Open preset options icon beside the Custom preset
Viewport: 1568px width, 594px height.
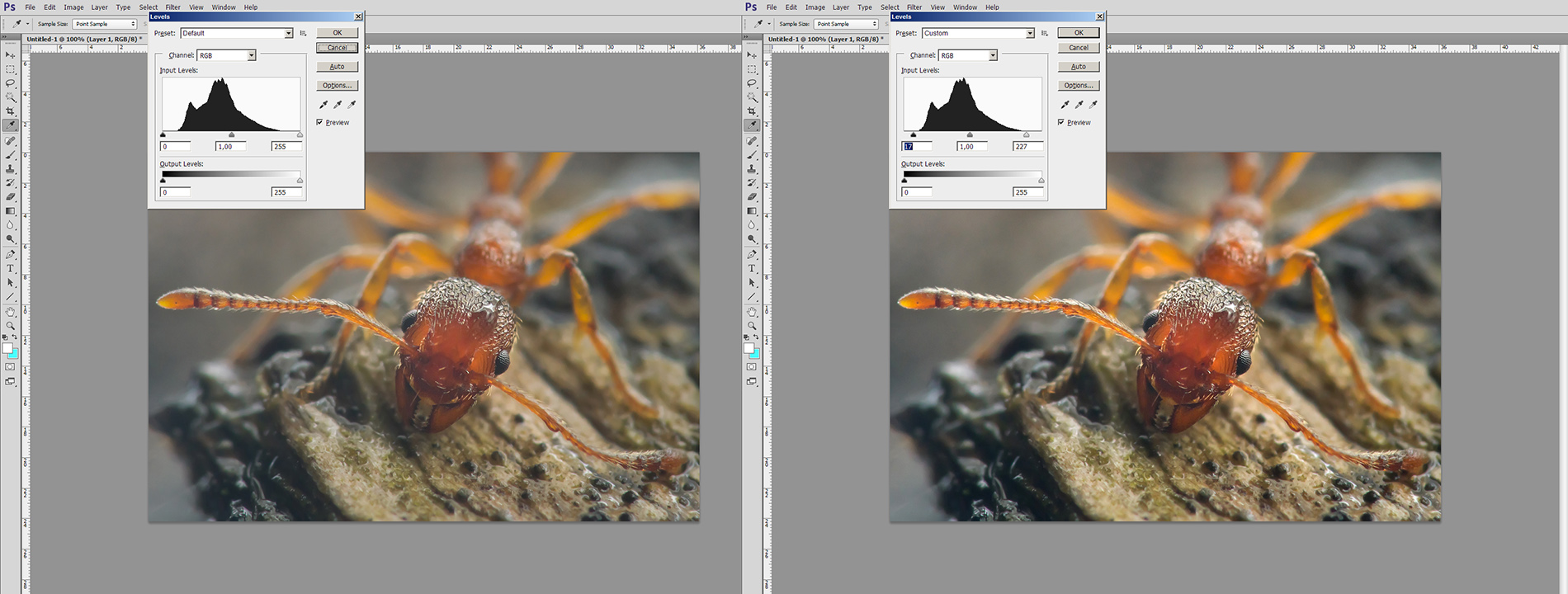click(x=1045, y=33)
